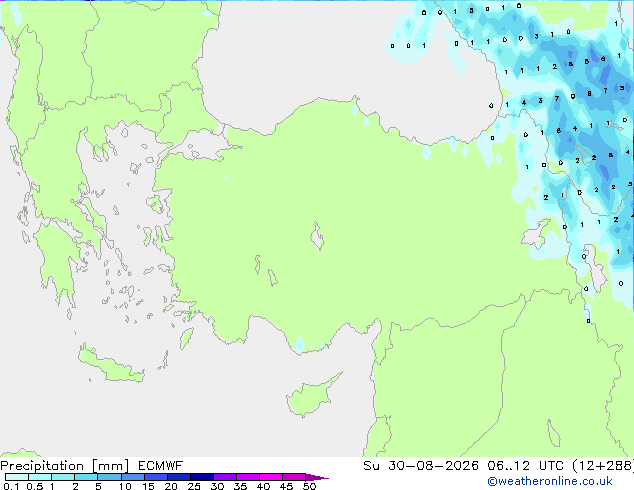Image resolution: width=634 pixels, height=490 pixels.
Task: Click the 10–15 mm blue legend swatch
Action: pos(132,477)
